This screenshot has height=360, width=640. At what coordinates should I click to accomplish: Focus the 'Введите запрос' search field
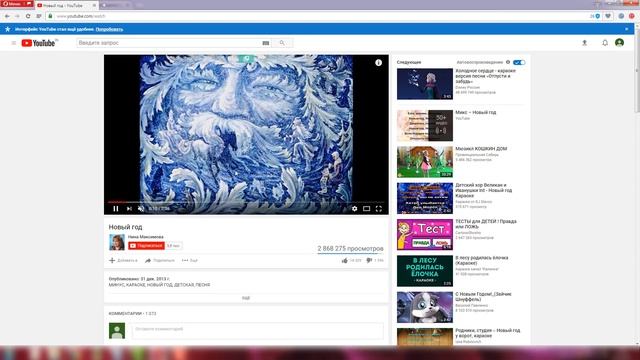click(168, 43)
